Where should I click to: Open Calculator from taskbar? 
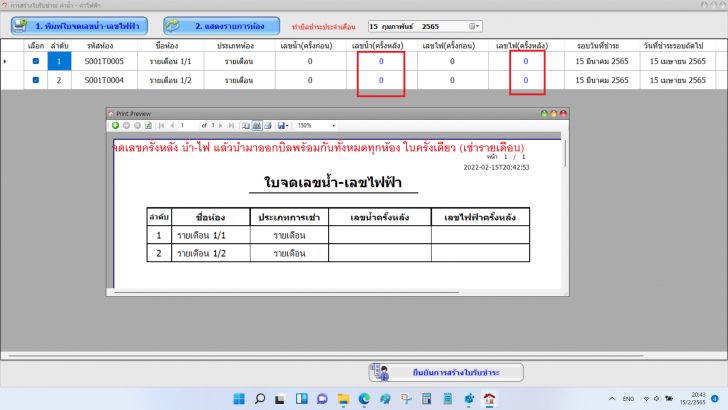click(x=427, y=399)
